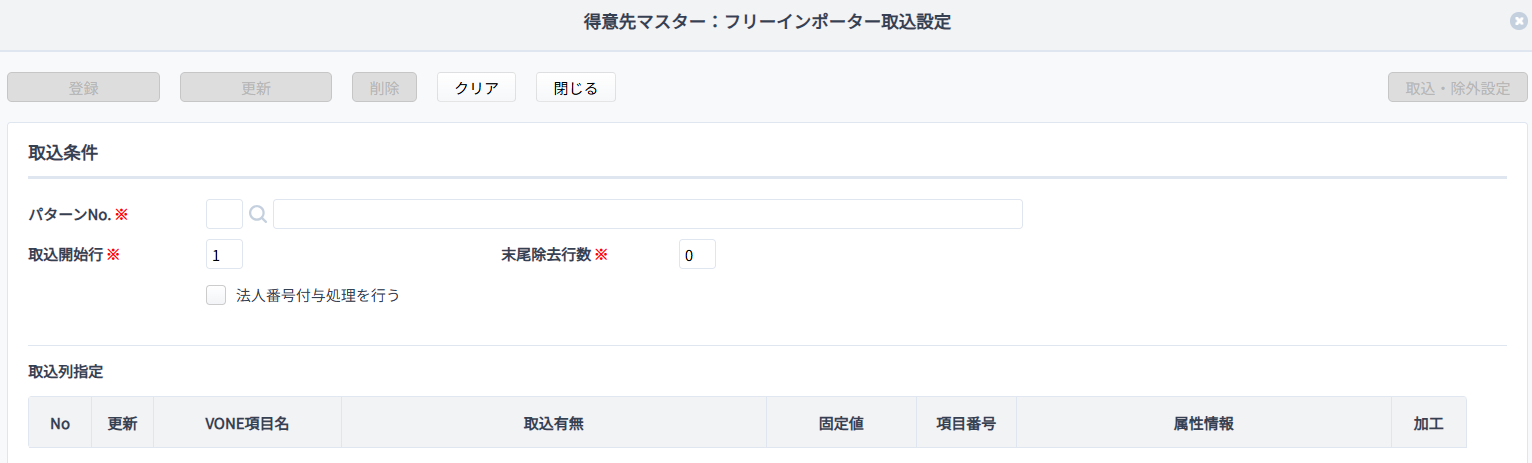Image resolution: width=1532 pixels, height=463 pixels.
Task: Click the pattern name text field
Action: 648,214
